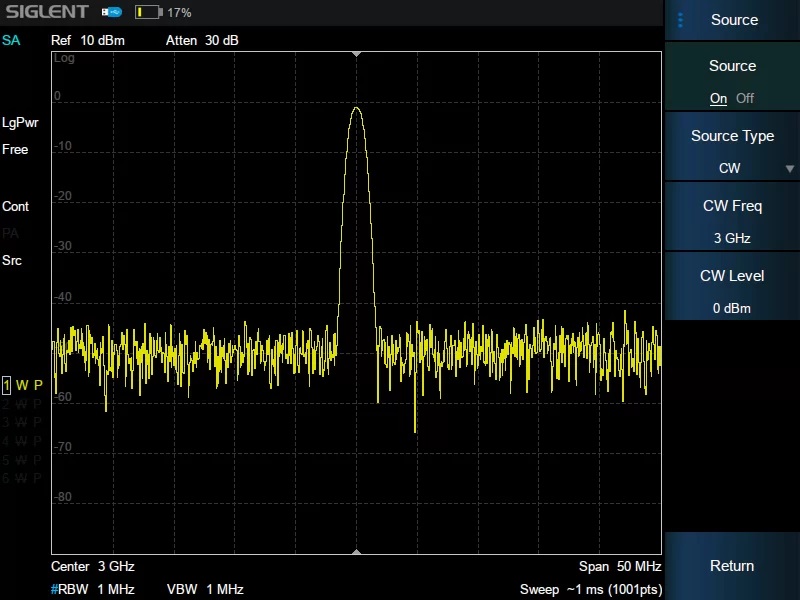
Task: Click the three-dot icon beside Source title
Action: [x=681, y=20]
